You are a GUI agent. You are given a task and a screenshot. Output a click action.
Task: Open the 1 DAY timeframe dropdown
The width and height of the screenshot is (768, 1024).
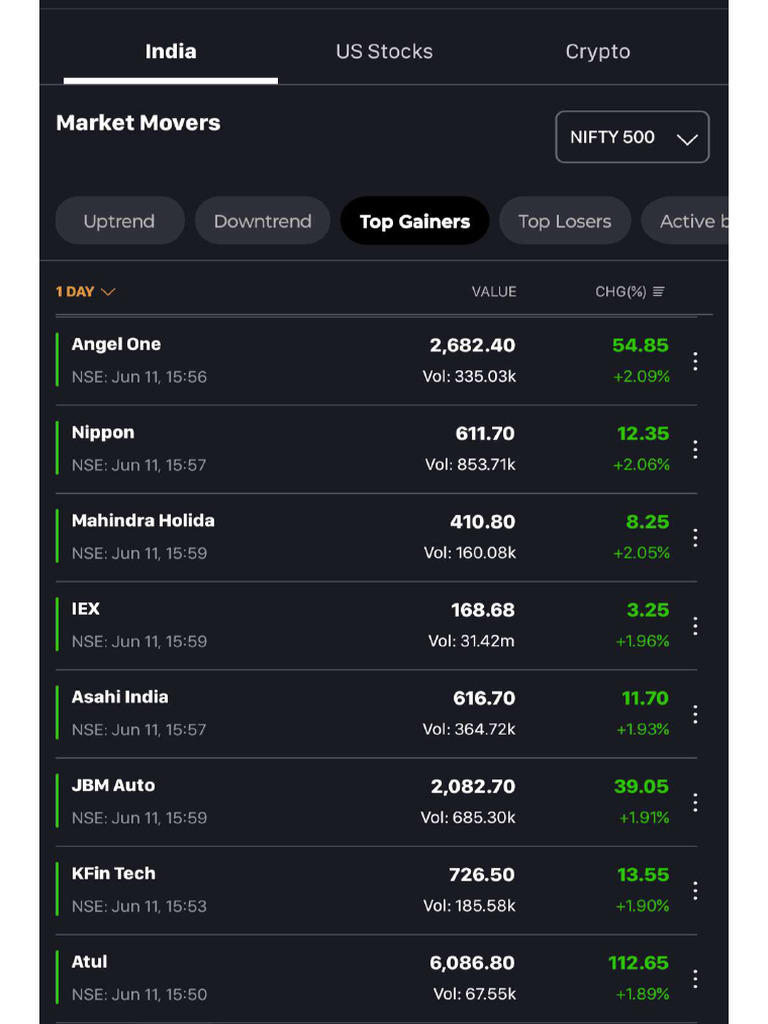coord(85,292)
